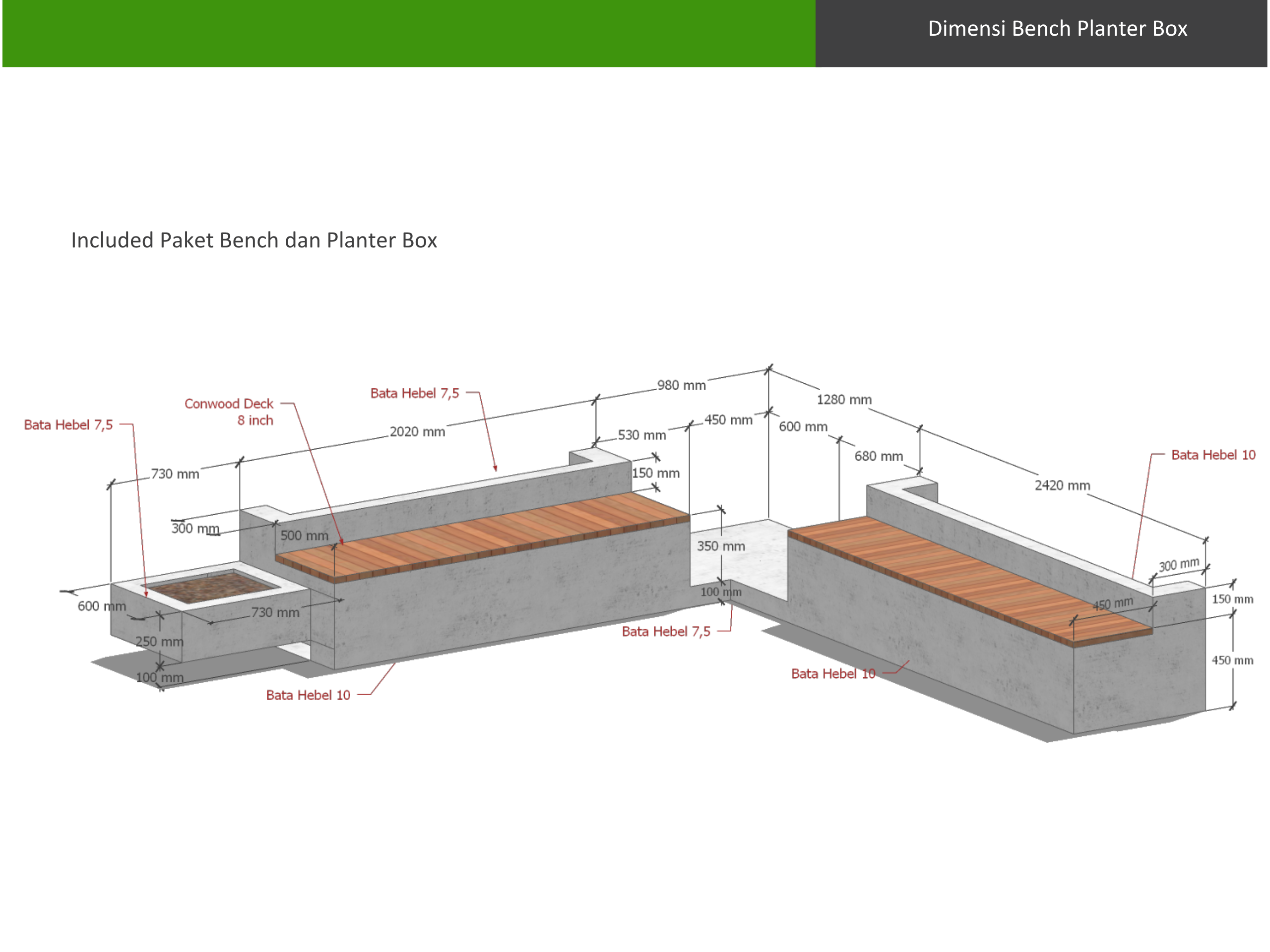Select the far-left Bata Hebel 7,5 annotation

click(68, 424)
